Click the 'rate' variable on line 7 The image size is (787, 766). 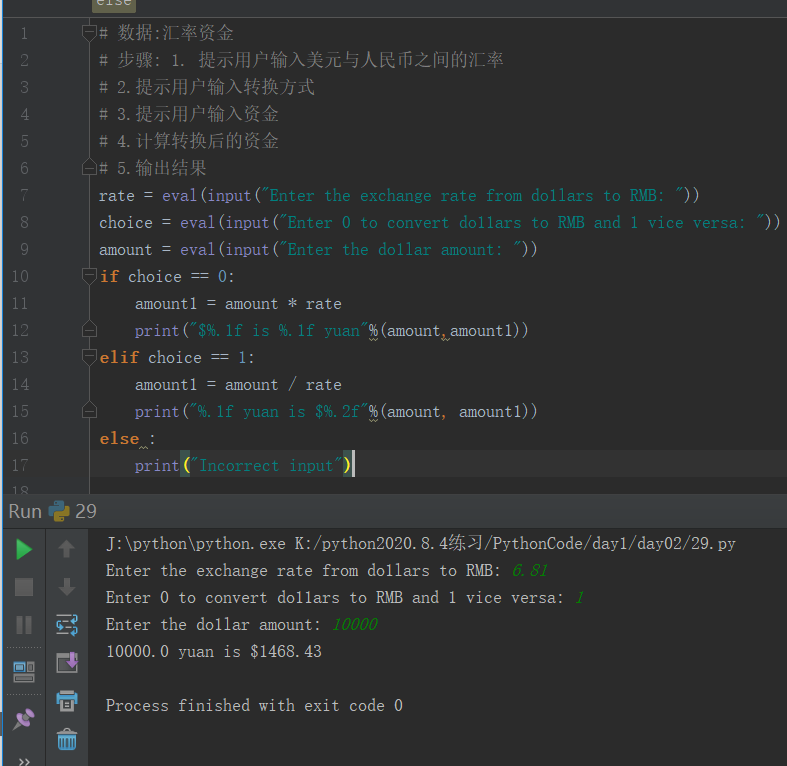coord(116,195)
